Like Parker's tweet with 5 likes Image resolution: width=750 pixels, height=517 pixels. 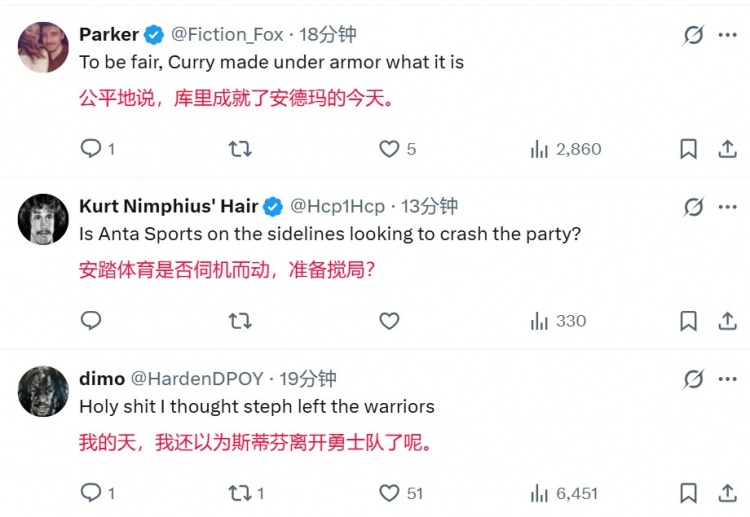tap(389, 149)
